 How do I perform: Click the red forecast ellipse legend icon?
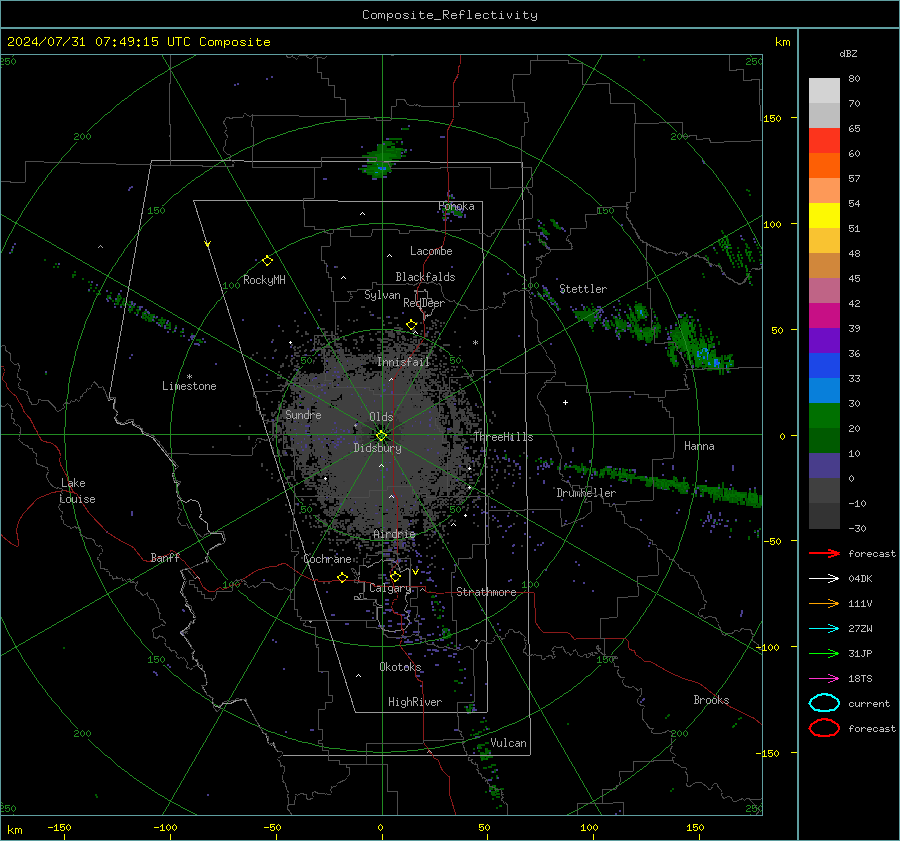coord(824,728)
